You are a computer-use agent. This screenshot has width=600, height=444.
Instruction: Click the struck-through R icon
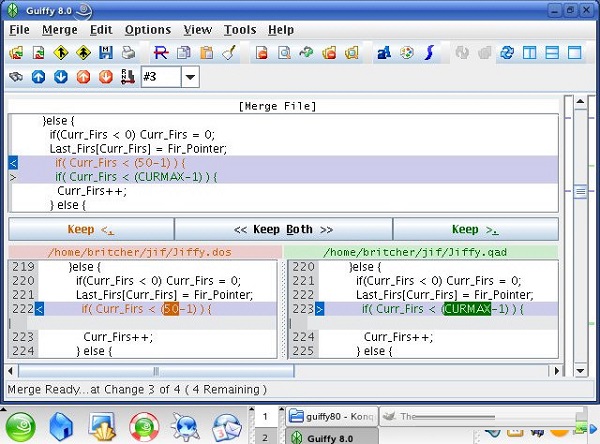coord(161,53)
